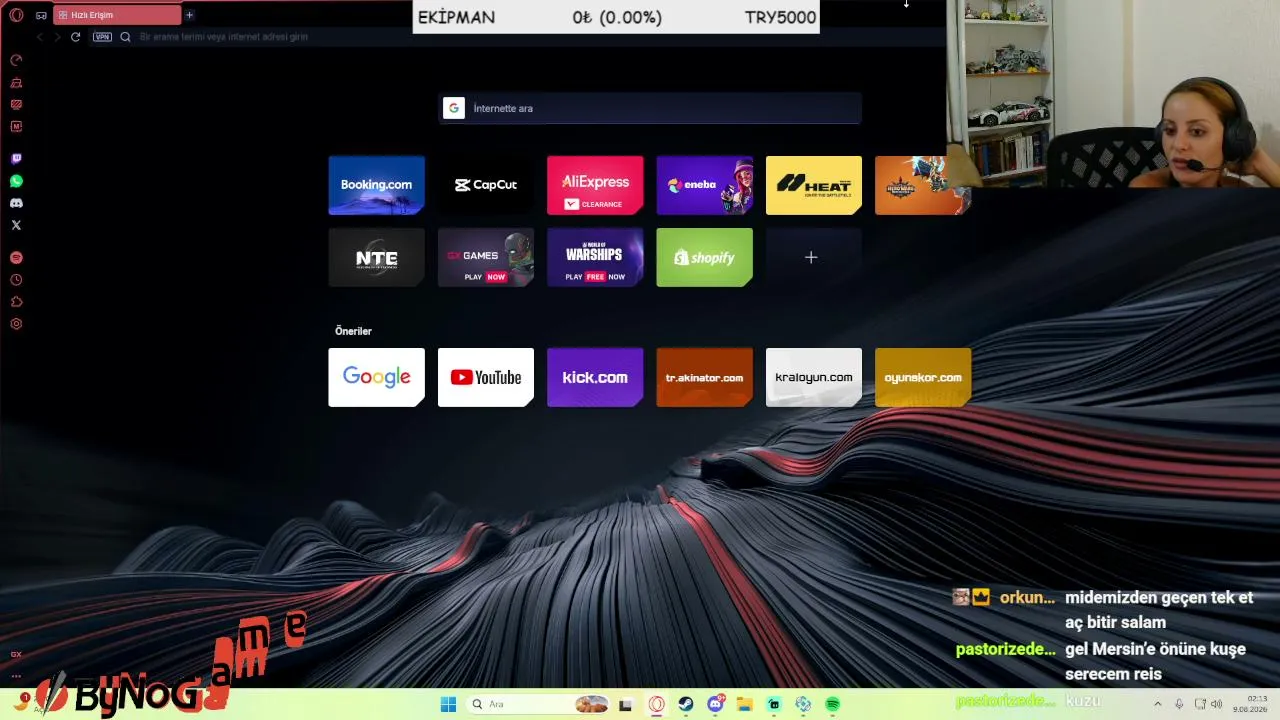Open the kraloyun.com suggestion tile

pos(814,377)
